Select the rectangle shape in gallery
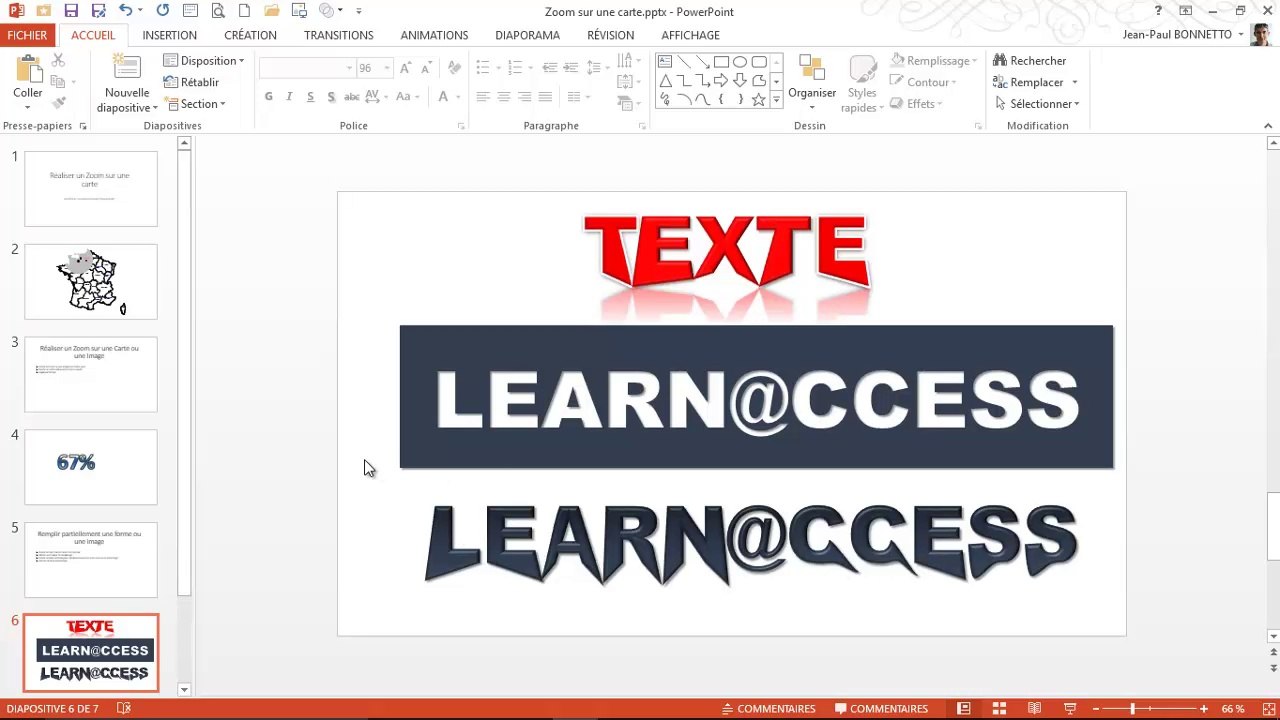The image size is (1280, 720). pos(721,61)
